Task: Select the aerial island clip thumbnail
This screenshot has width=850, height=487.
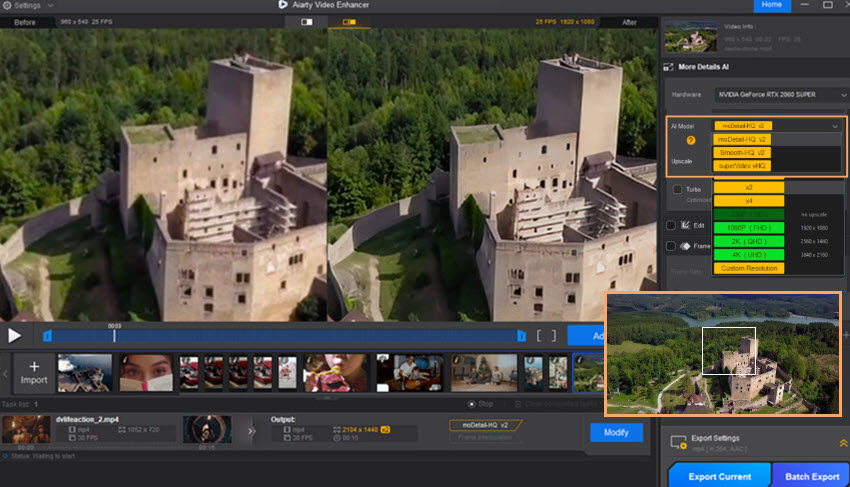Action: 85,373
